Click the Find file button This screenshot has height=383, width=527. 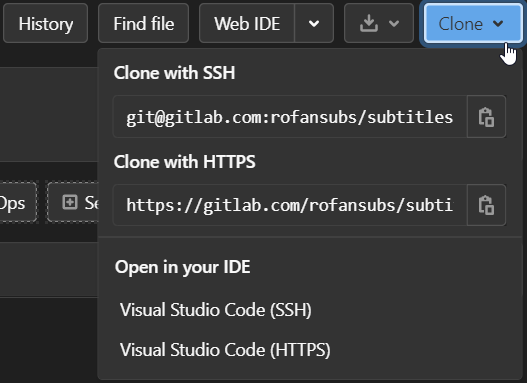tap(144, 24)
